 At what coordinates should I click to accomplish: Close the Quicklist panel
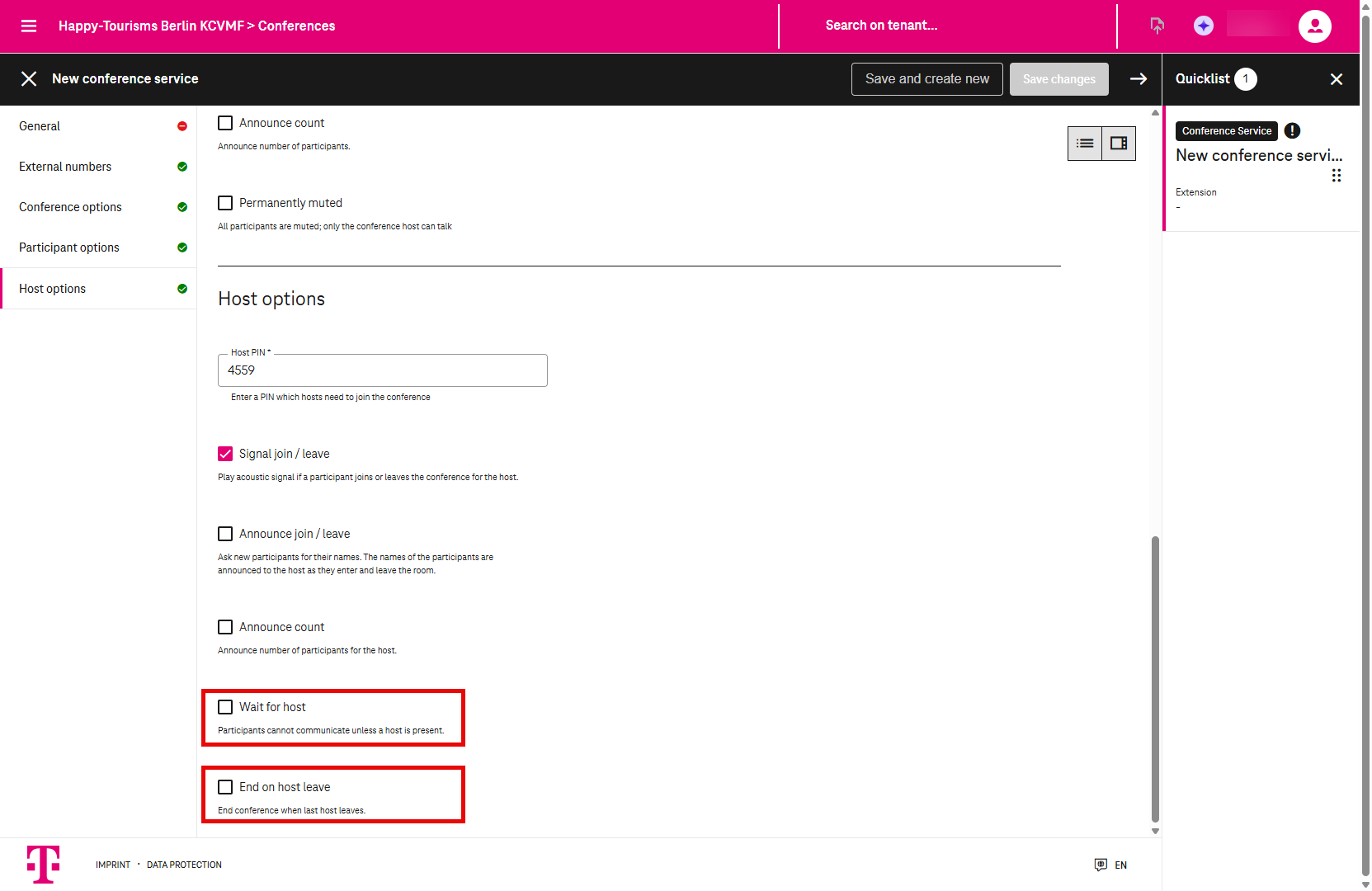(1336, 78)
